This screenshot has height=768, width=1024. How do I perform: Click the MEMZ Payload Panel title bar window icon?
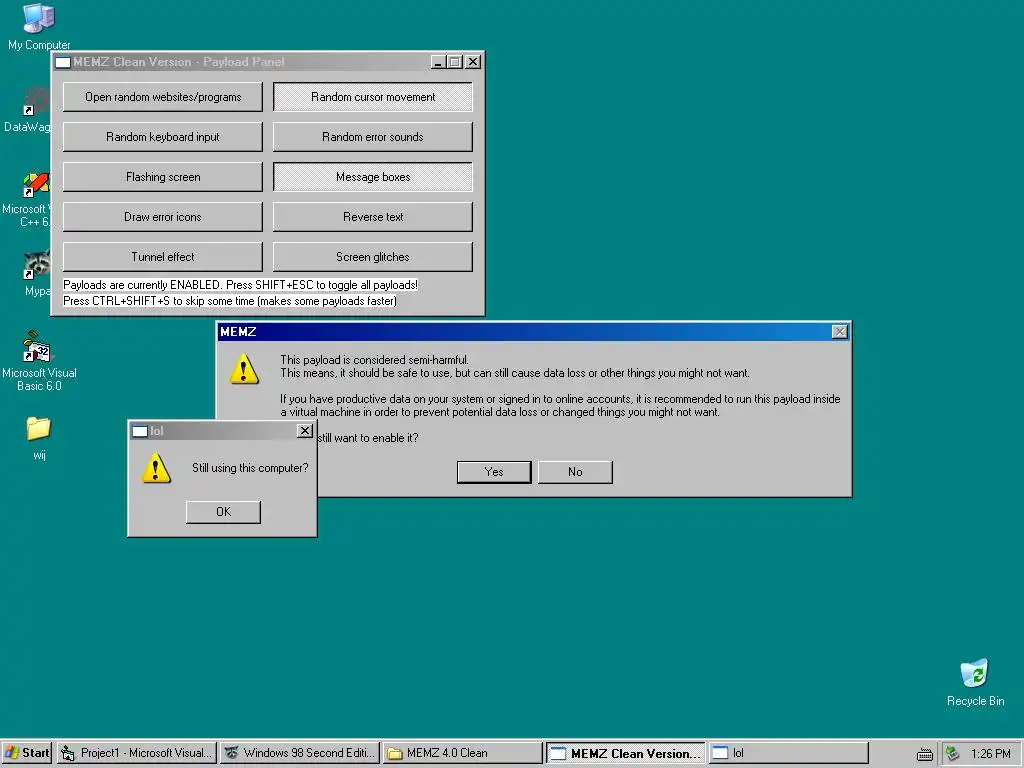(63, 62)
